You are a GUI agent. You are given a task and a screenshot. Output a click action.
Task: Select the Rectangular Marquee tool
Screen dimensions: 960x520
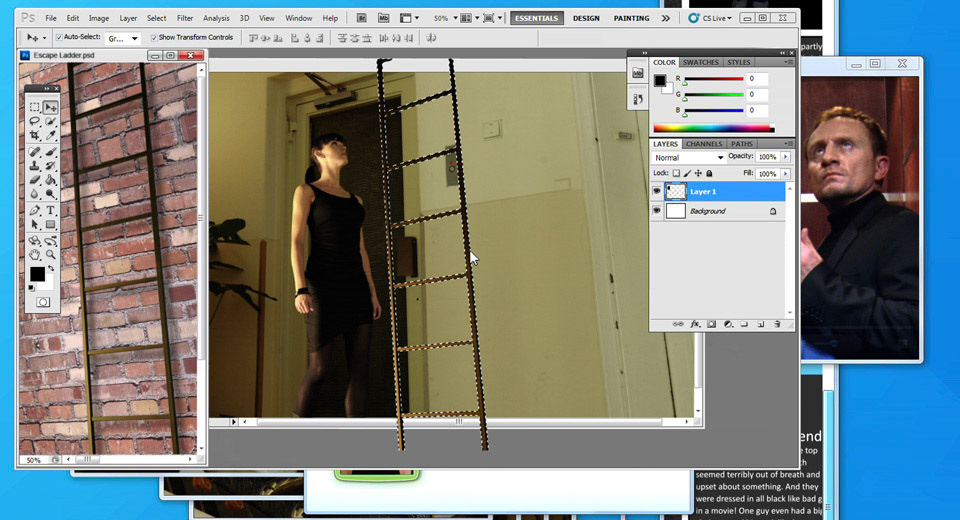click(34, 107)
